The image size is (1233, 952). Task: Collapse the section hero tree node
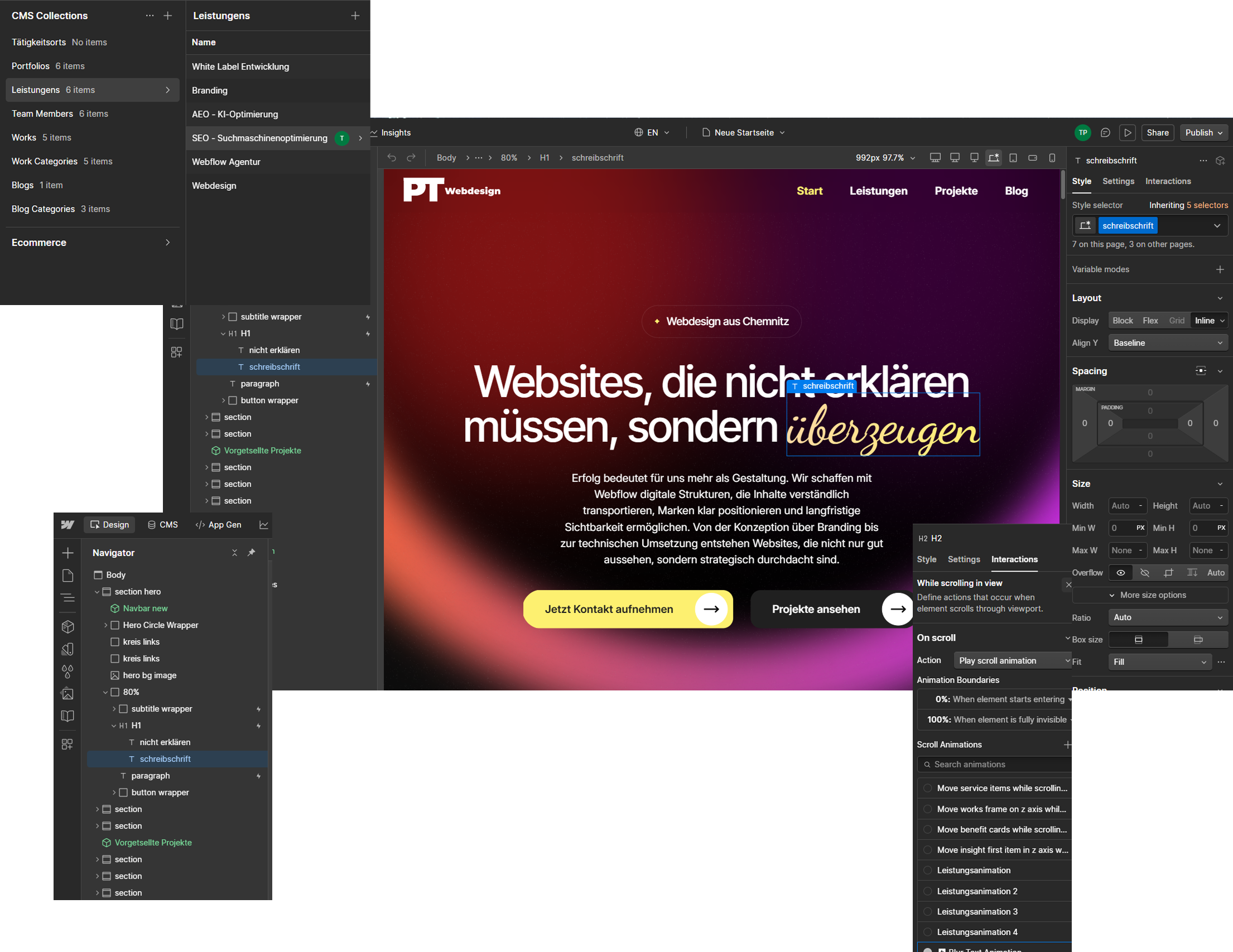tap(97, 592)
